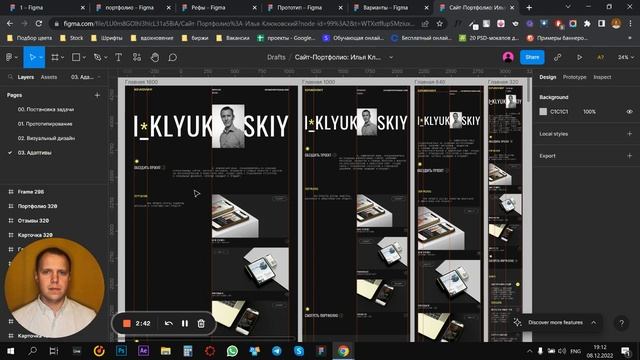This screenshot has width=640, height=360.
Task: Open the Figma main menu icon
Action: (x=9, y=58)
